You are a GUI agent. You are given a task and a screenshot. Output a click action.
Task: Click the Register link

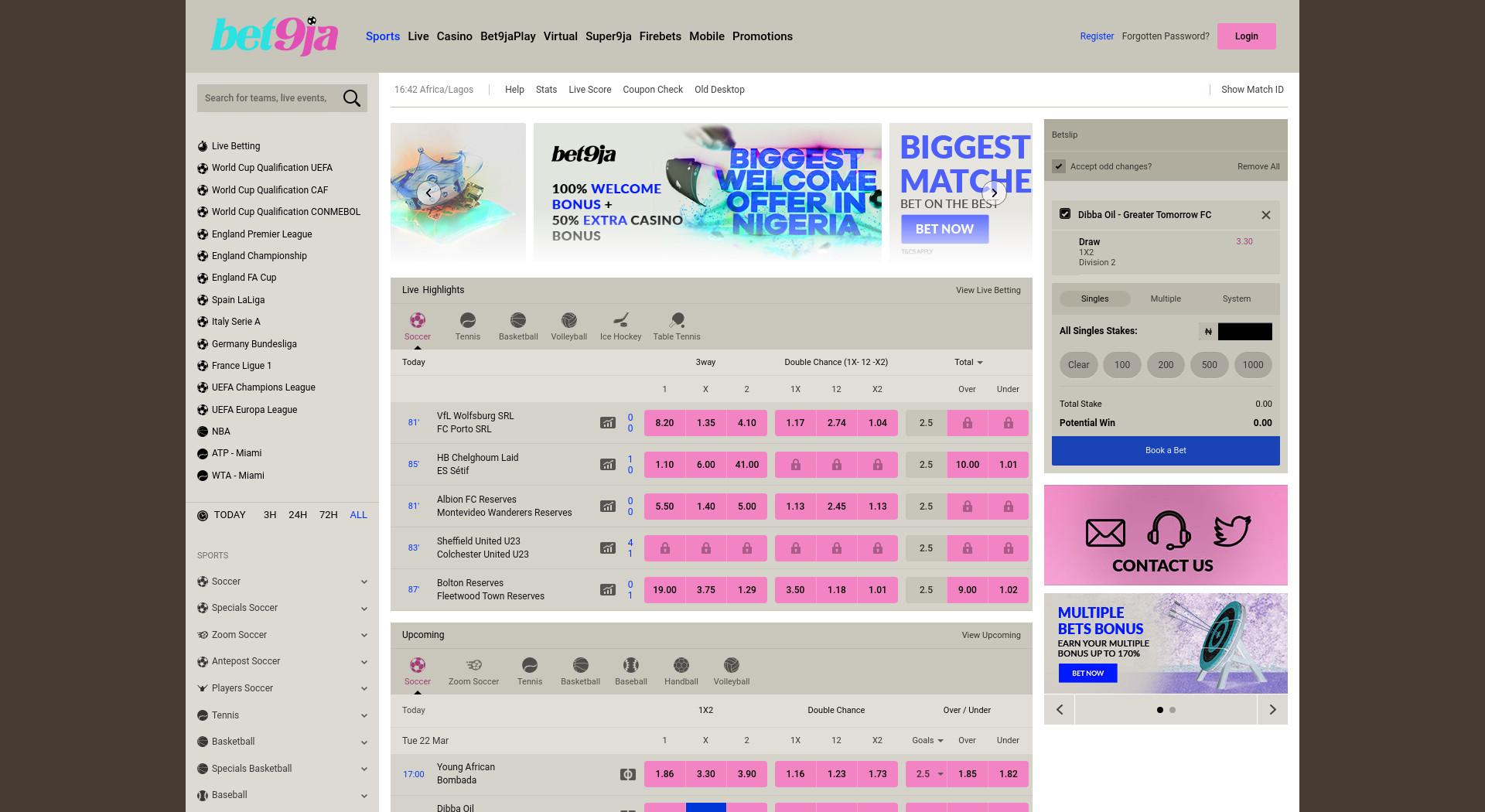pos(1097,36)
